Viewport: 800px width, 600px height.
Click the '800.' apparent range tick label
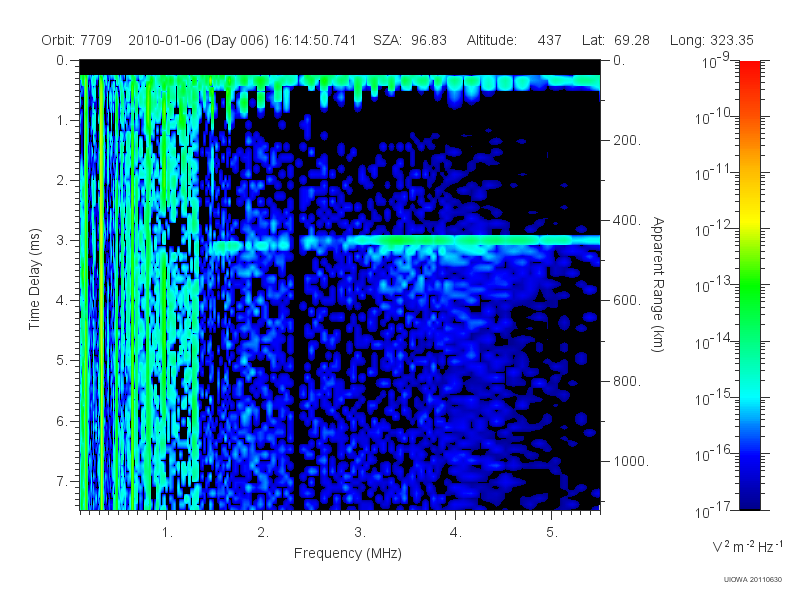pyautogui.click(x=627, y=381)
